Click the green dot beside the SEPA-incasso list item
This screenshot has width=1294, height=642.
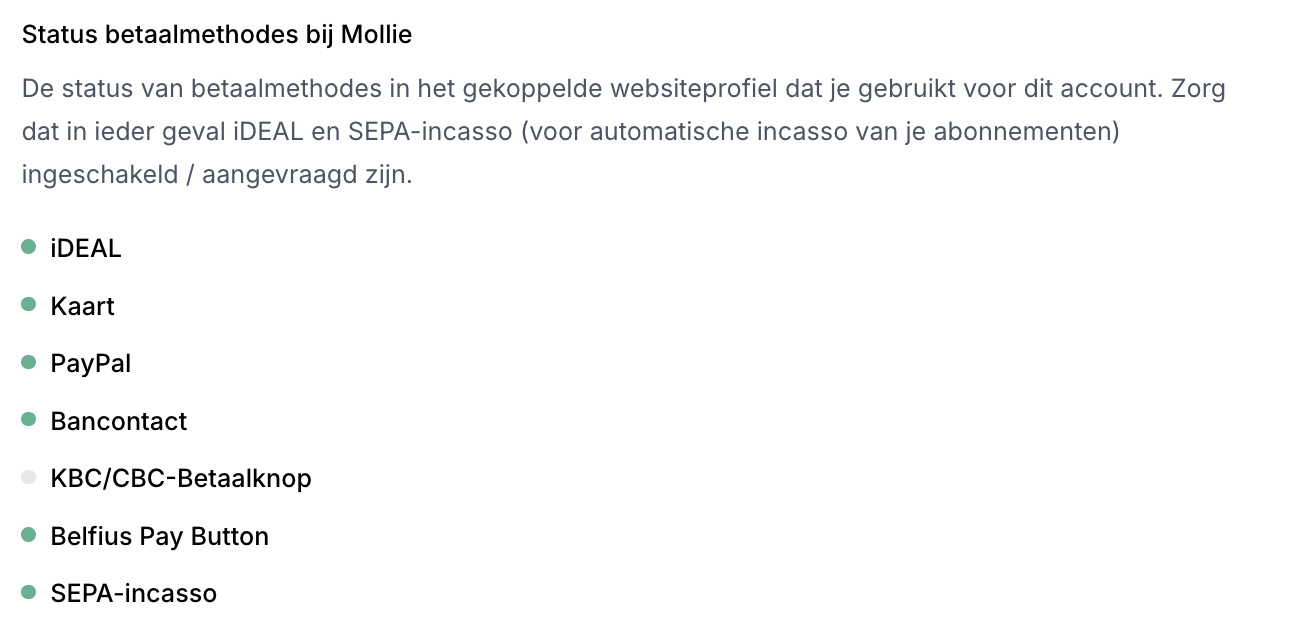coord(29,593)
